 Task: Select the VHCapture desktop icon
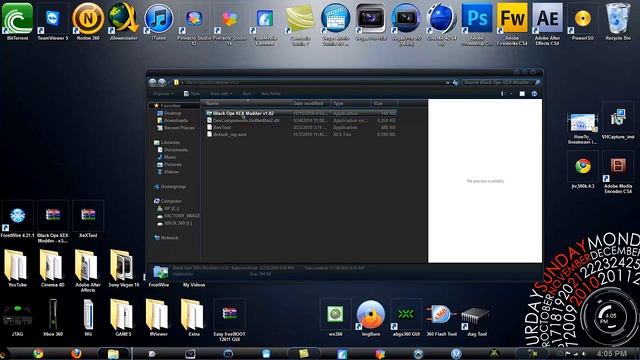click(x=618, y=121)
